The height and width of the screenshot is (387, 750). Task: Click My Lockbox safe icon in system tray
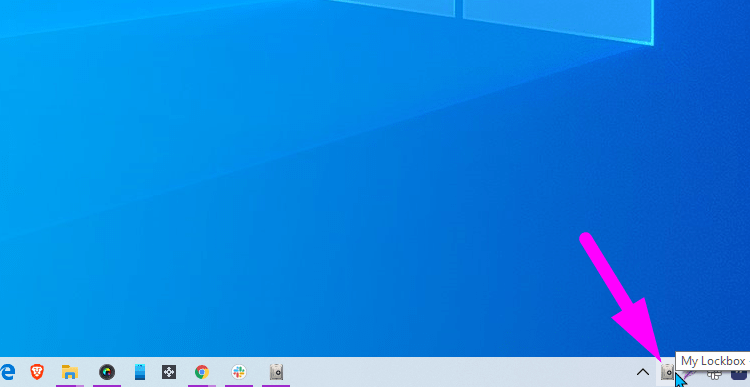[x=667, y=371]
